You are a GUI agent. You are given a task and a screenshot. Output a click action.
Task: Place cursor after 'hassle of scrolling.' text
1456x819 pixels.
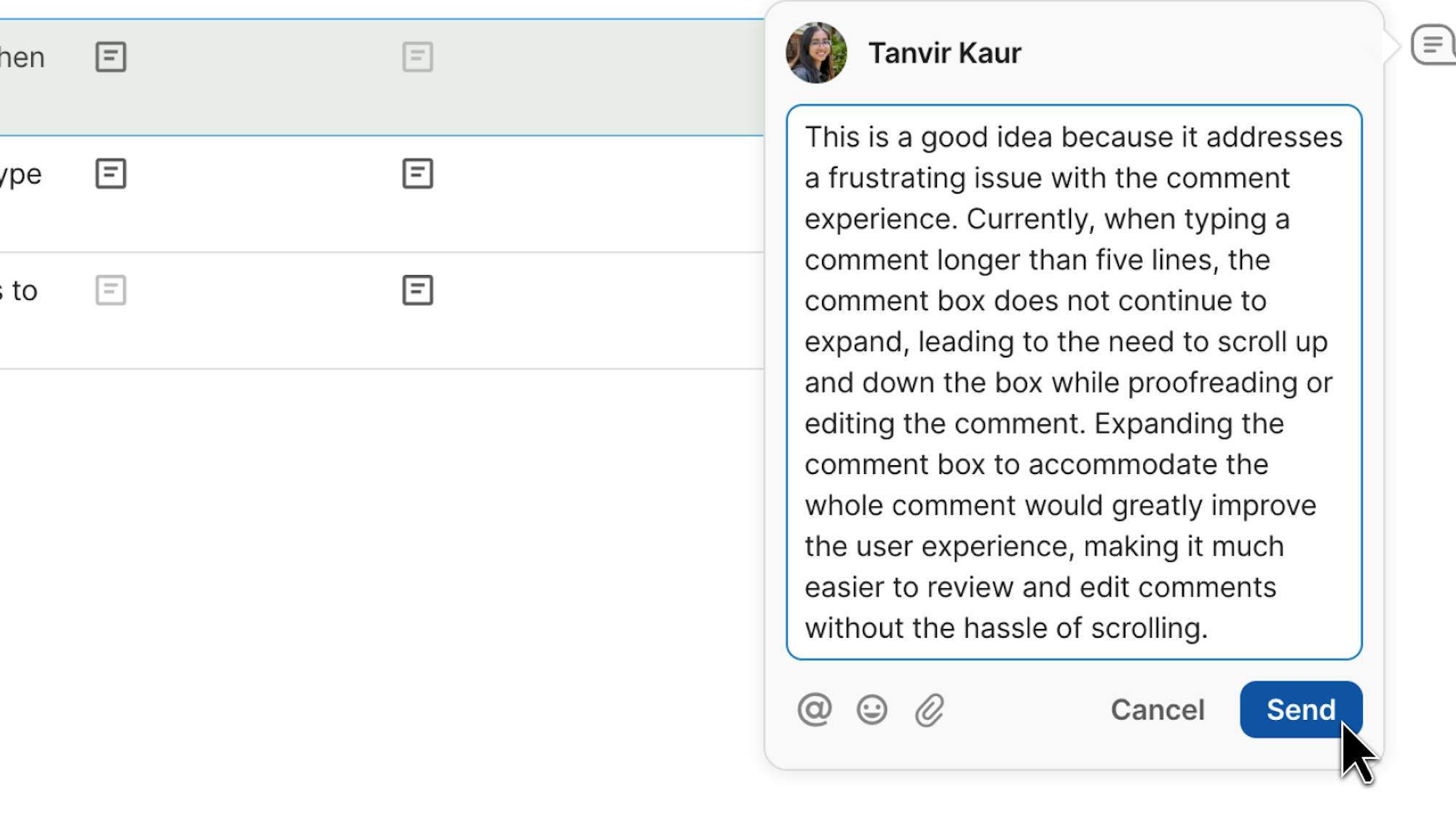coord(1210,628)
